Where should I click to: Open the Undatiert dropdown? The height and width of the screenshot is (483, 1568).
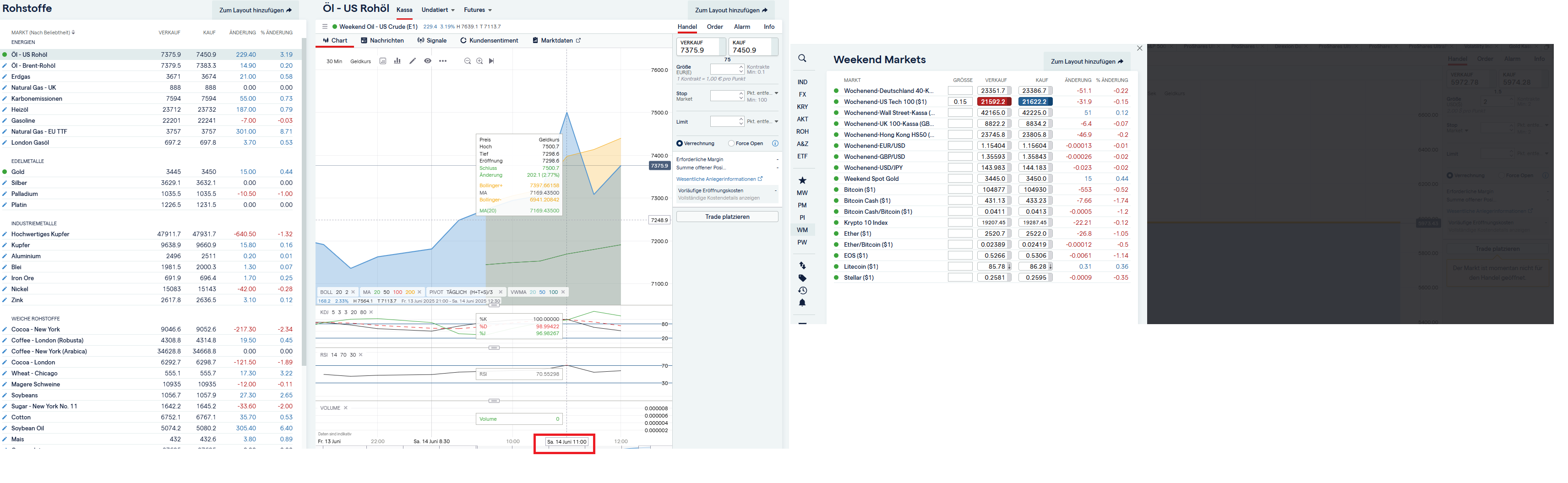coord(438,10)
